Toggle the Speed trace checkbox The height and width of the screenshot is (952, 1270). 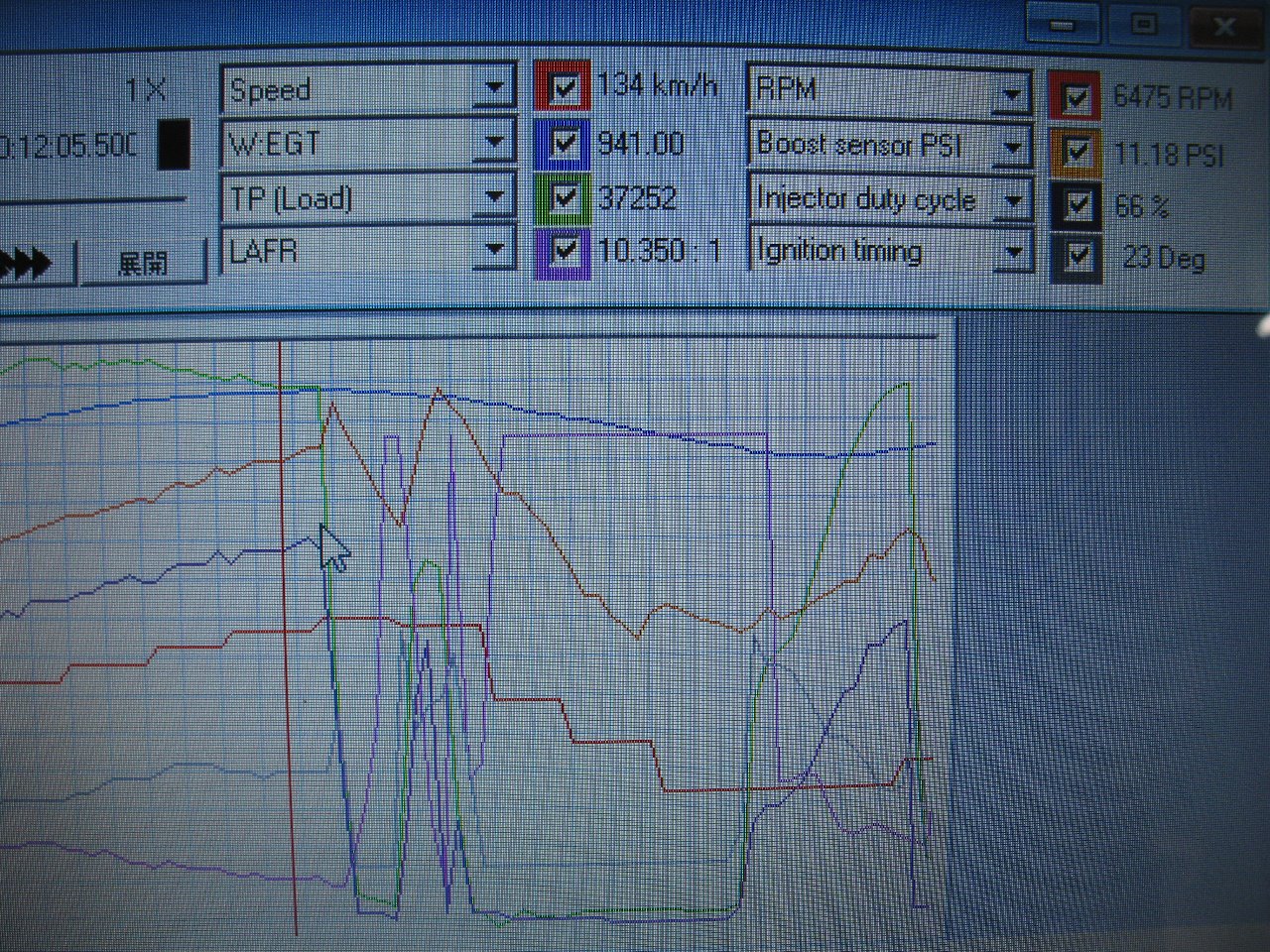coord(564,87)
